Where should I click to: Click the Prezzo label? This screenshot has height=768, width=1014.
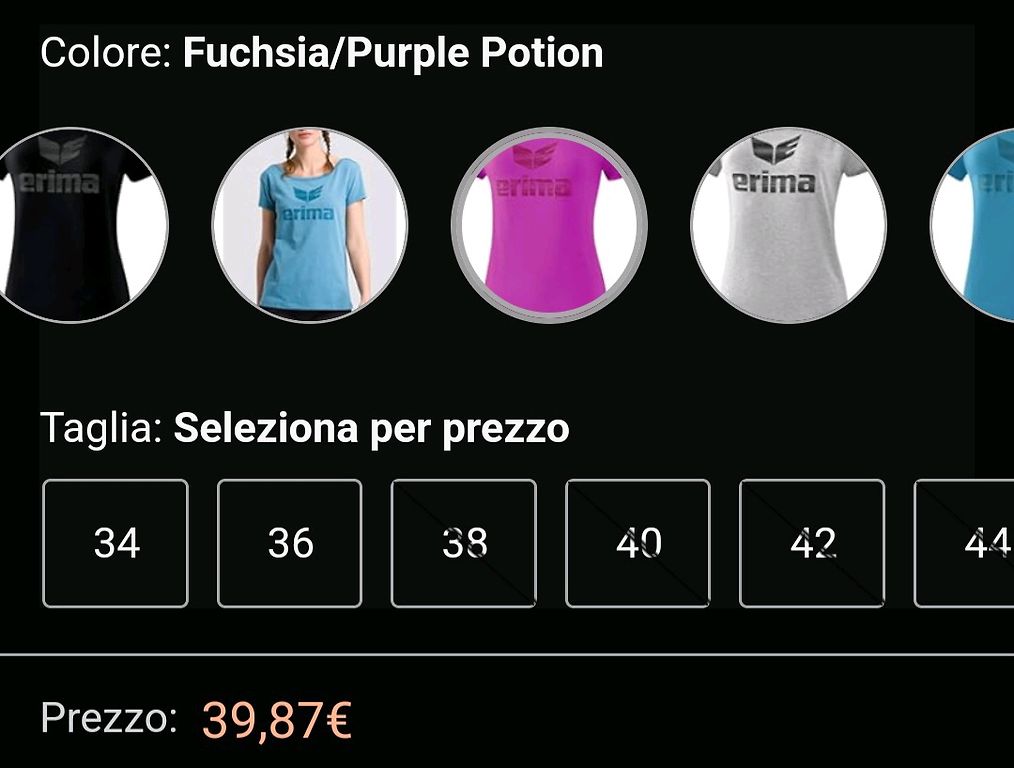click(109, 718)
